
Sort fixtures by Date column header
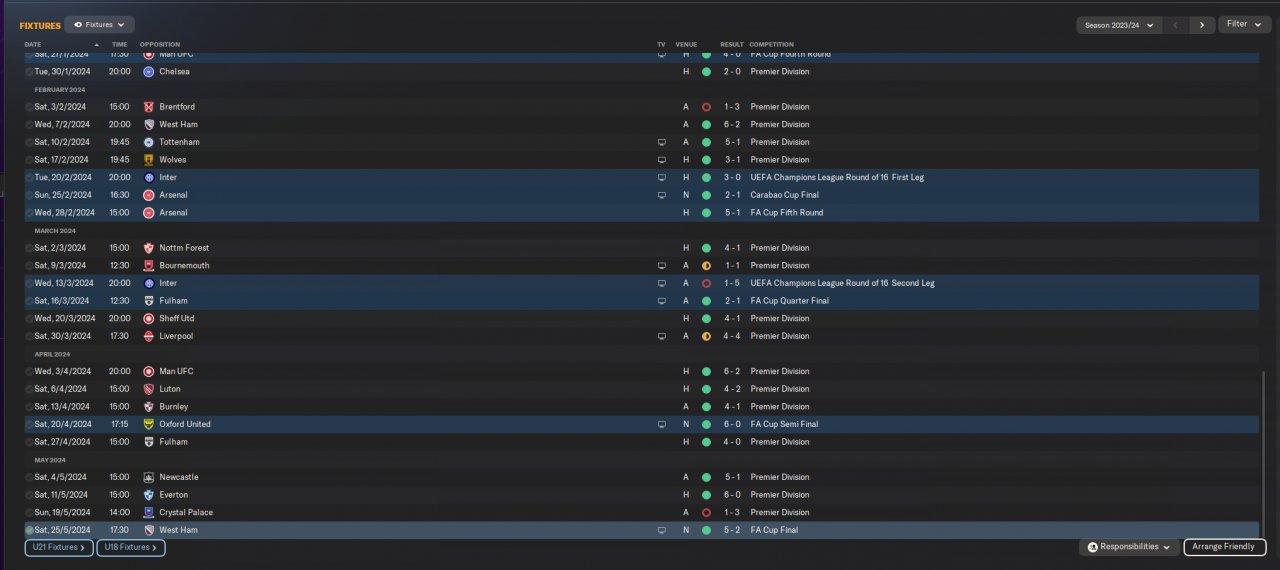[x=33, y=45]
